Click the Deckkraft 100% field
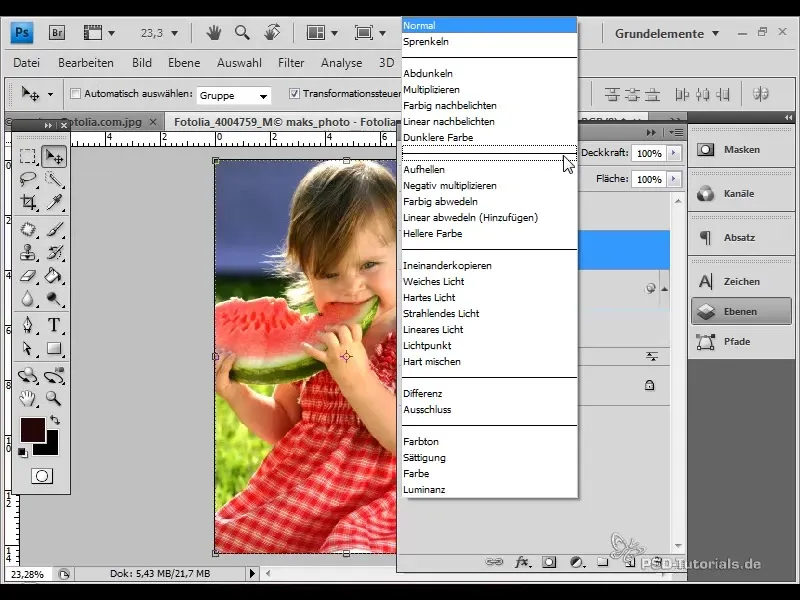Screen dimensions: 800x600 pos(649,153)
